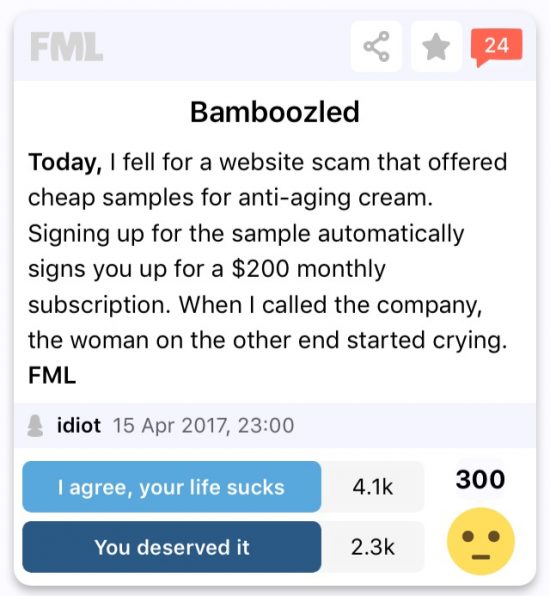Click the bold "Today," opening word
This screenshot has height=596, width=550.
[x=65, y=163]
